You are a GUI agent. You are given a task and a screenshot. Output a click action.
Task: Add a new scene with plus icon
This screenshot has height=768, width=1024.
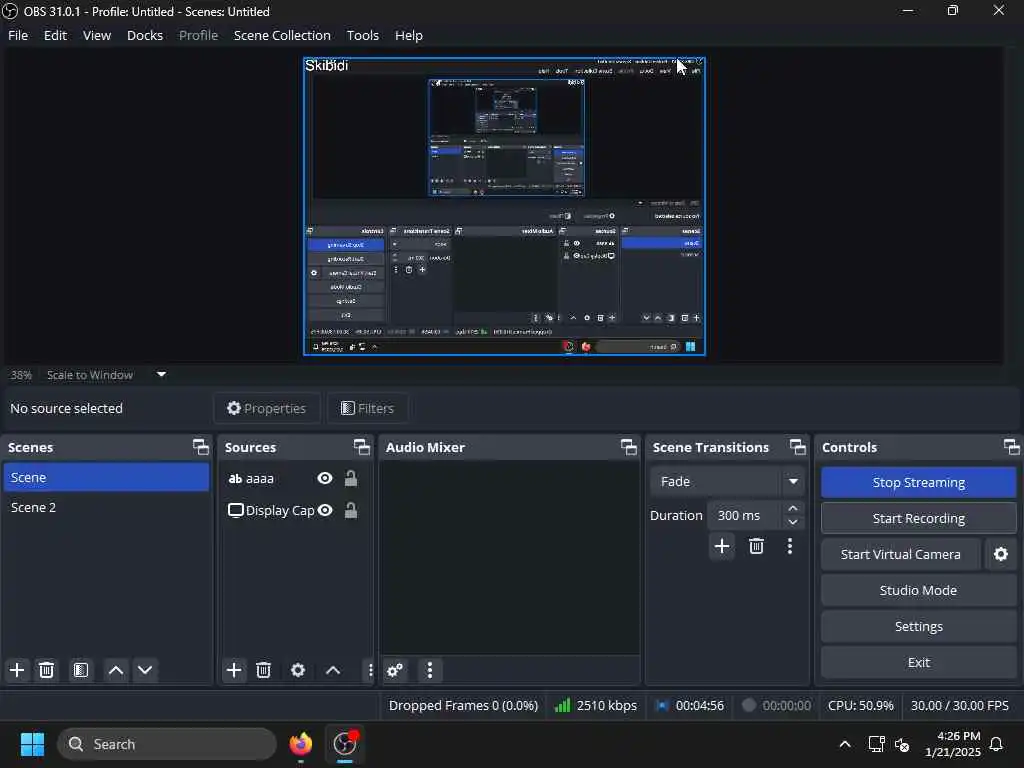pyautogui.click(x=17, y=670)
